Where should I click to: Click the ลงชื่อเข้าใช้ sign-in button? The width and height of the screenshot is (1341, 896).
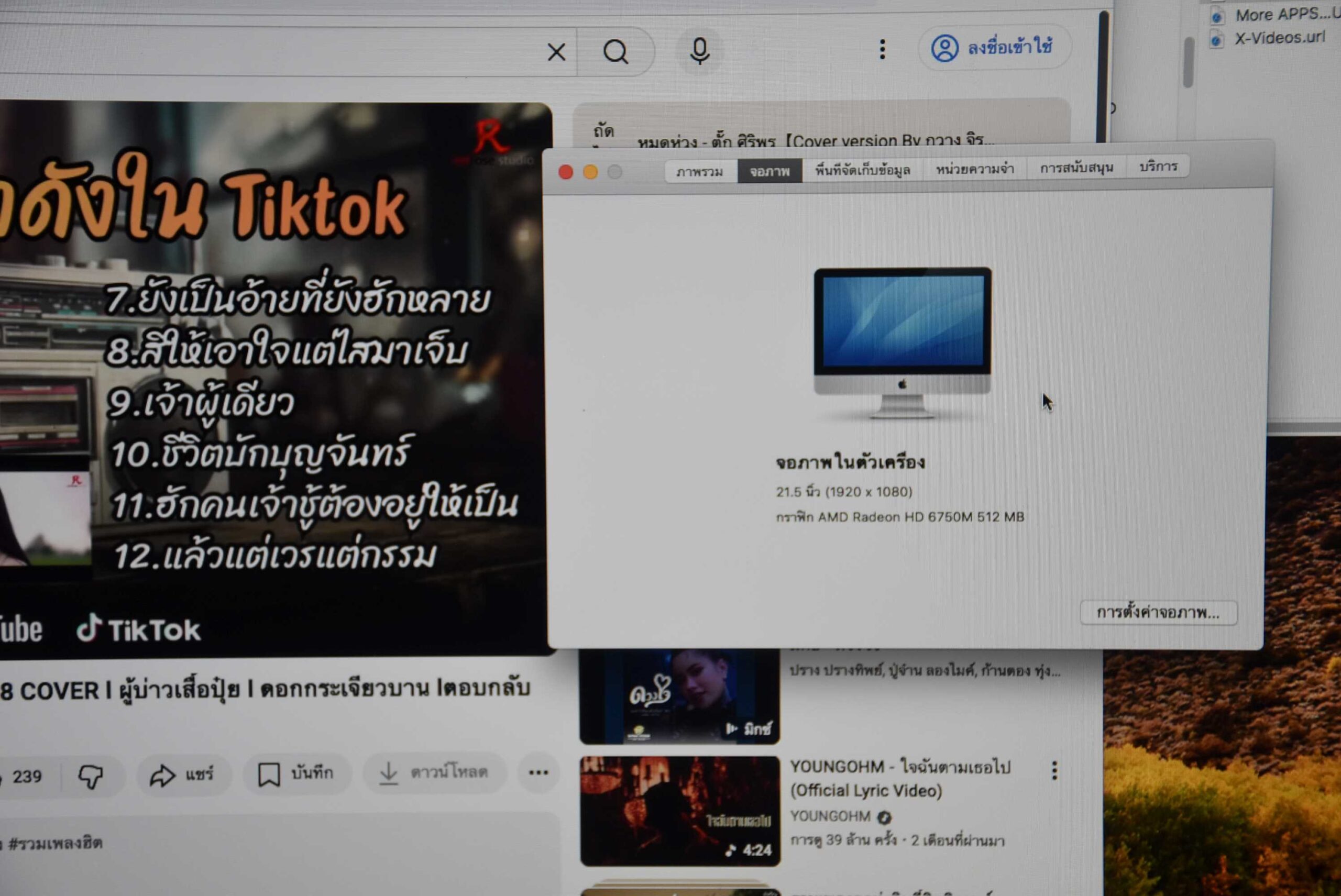(x=994, y=48)
